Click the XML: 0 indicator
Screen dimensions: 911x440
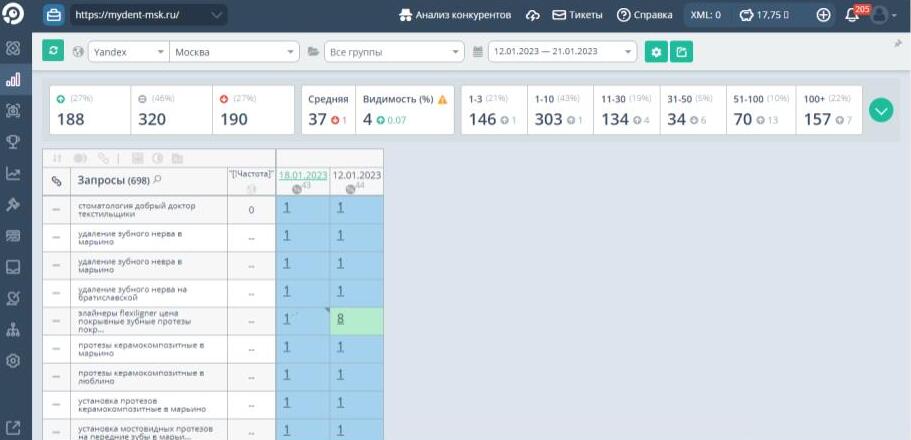705,15
